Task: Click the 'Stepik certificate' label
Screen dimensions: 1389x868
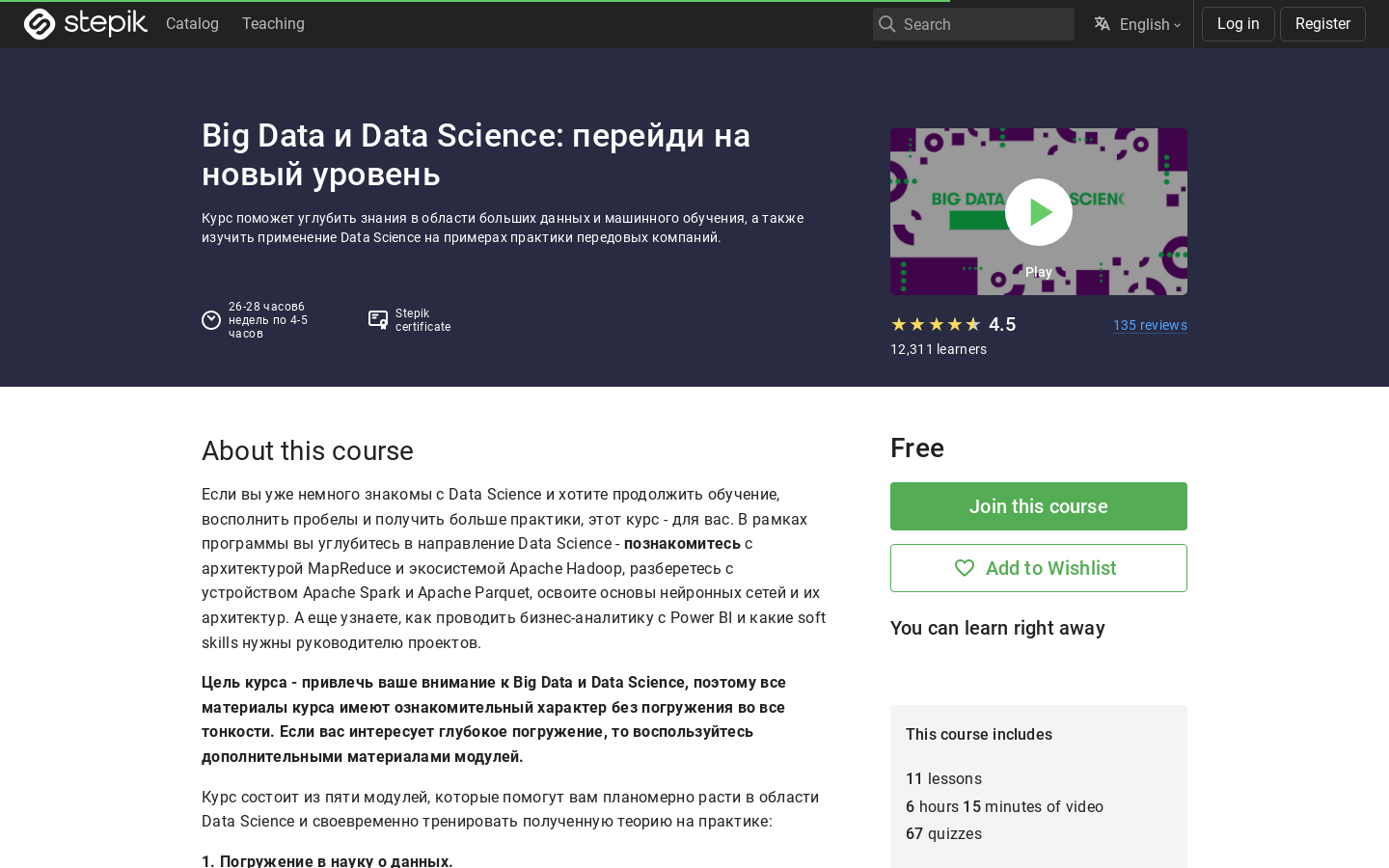Action: coord(422,320)
